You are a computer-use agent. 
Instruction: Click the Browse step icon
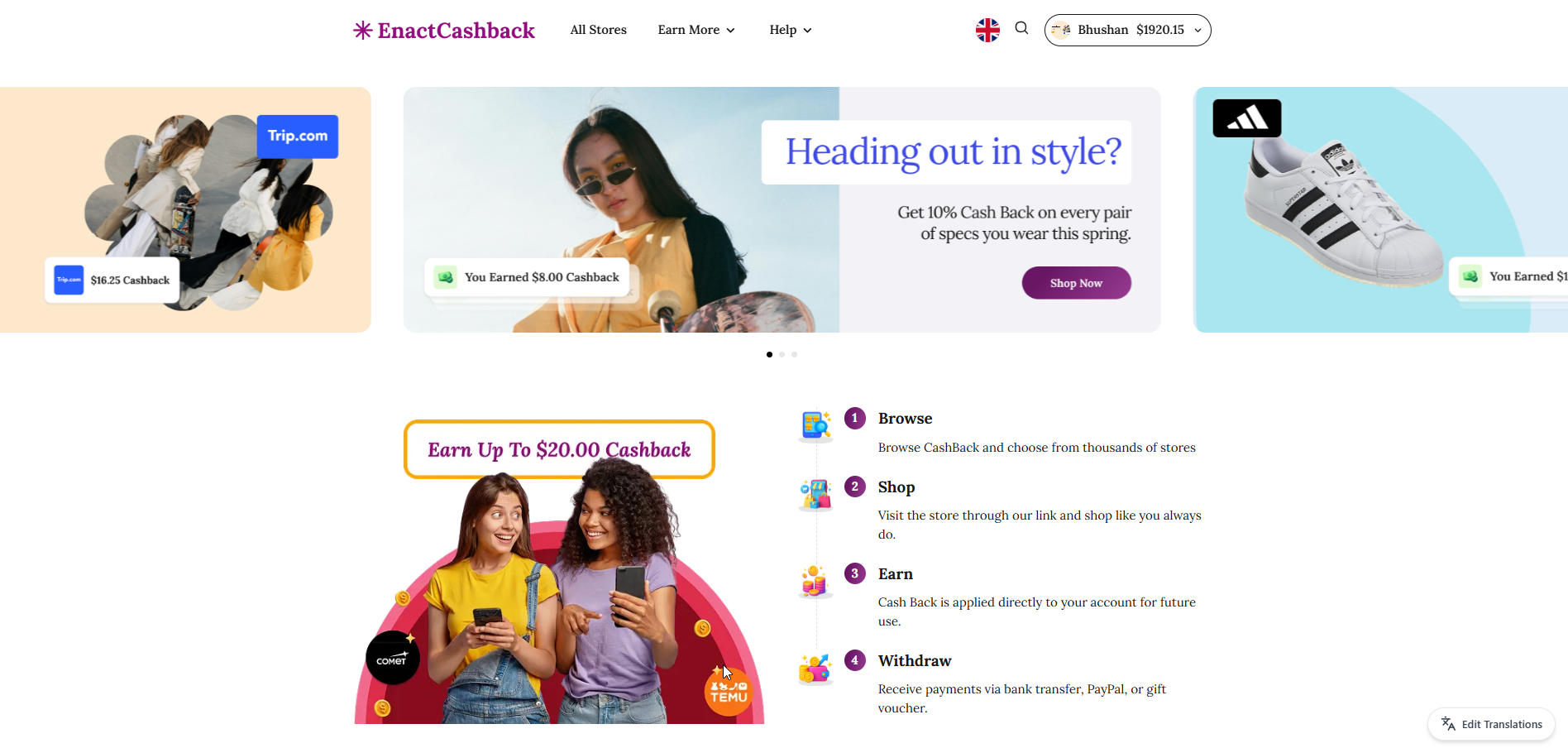coord(816,424)
